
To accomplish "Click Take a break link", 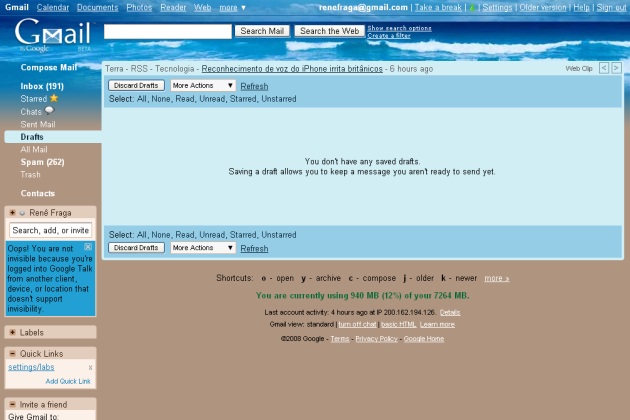I will pyautogui.click(x=438, y=7).
